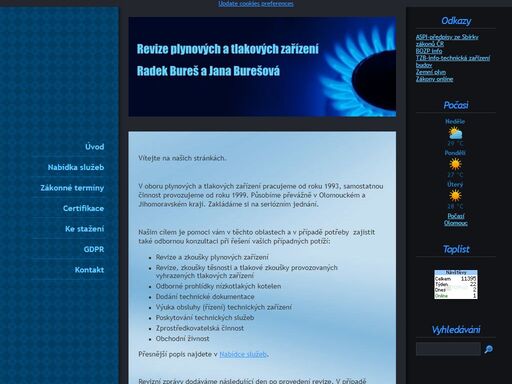Open the Toplist visitor counter image
The width and height of the screenshot is (512, 384).
tap(456, 284)
